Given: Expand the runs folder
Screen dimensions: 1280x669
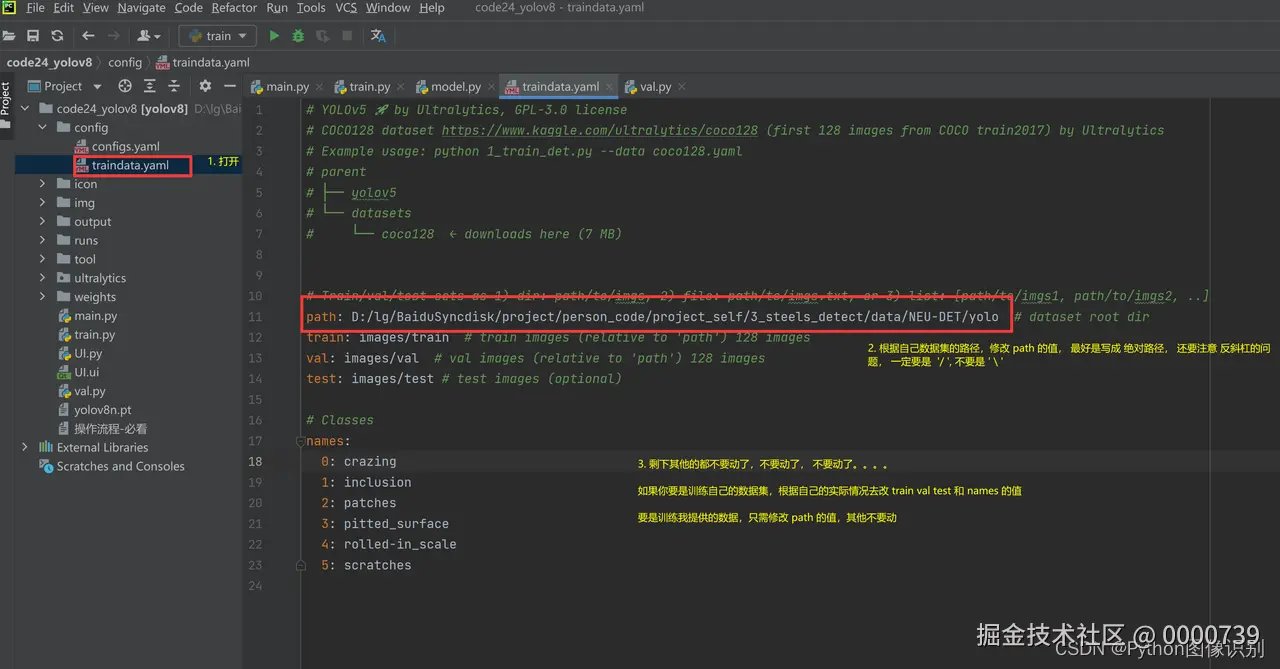Looking at the screenshot, I should point(43,240).
